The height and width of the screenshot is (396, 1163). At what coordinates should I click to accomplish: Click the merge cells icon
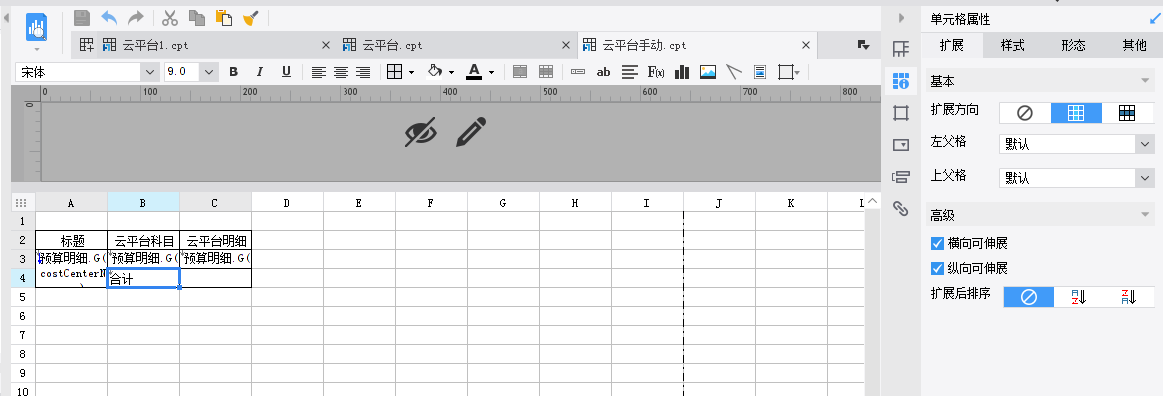[521, 72]
